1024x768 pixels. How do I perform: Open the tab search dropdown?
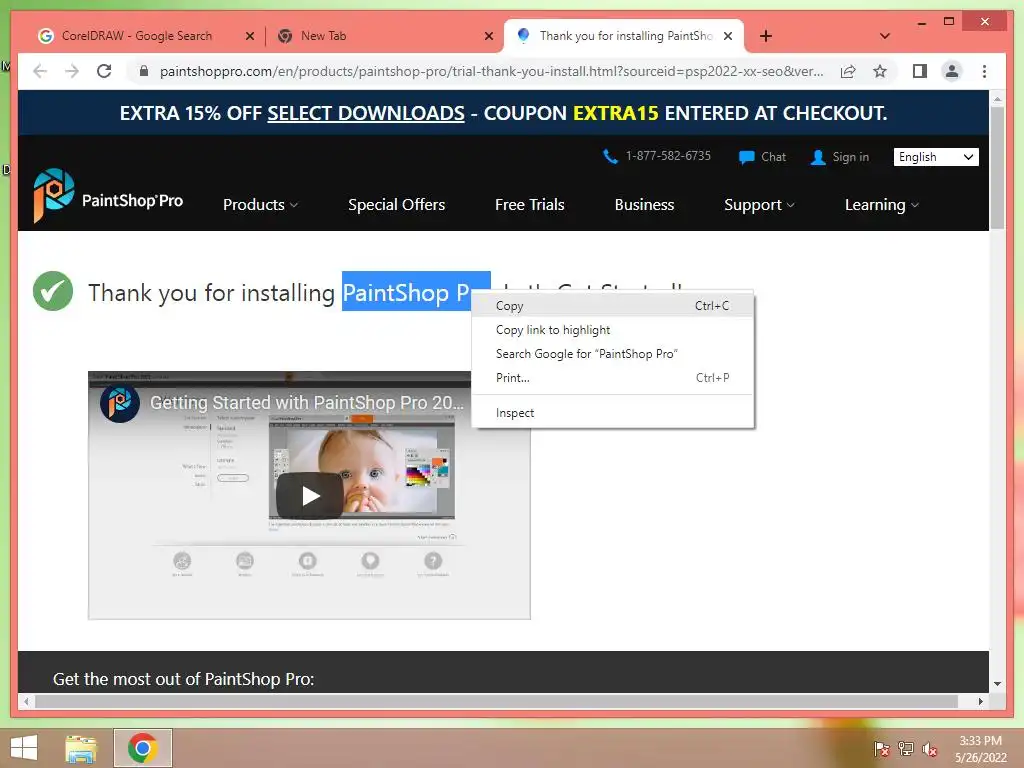(x=885, y=36)
